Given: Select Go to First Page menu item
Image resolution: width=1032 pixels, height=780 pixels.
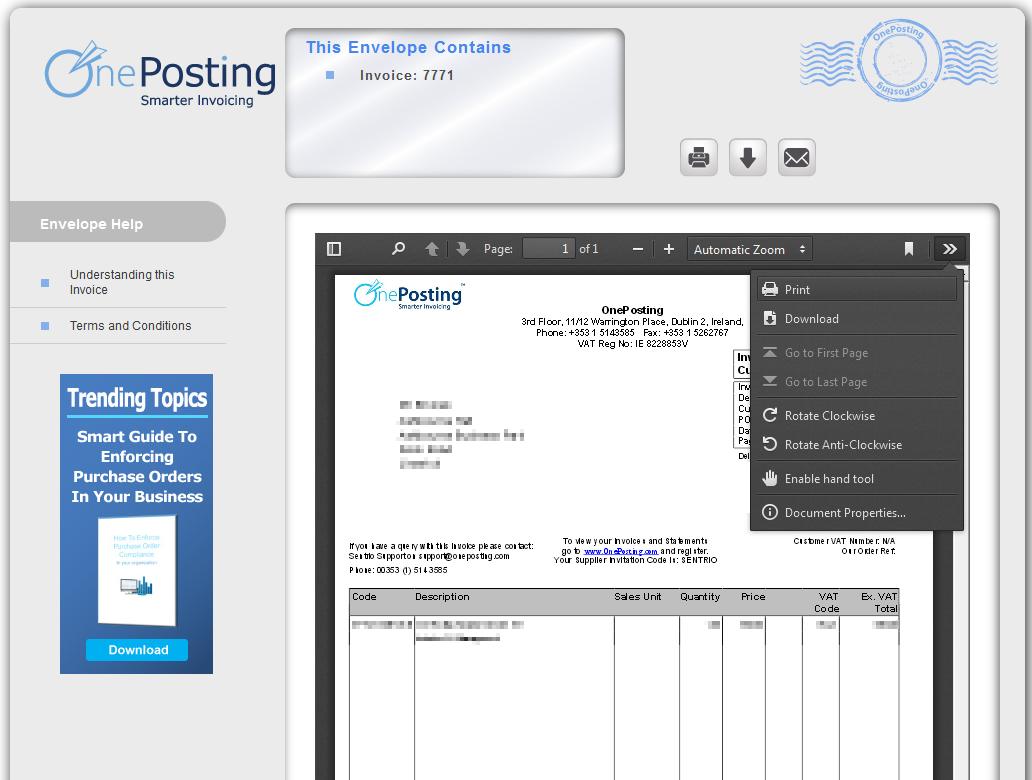Looking at the screenshot, I should point(856,353).
